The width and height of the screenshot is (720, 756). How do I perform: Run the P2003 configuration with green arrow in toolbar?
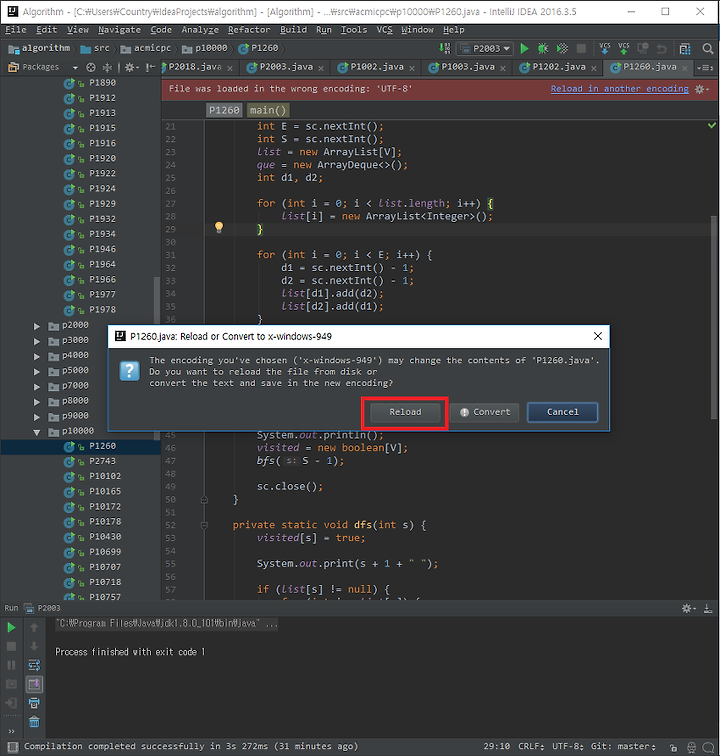524,48
